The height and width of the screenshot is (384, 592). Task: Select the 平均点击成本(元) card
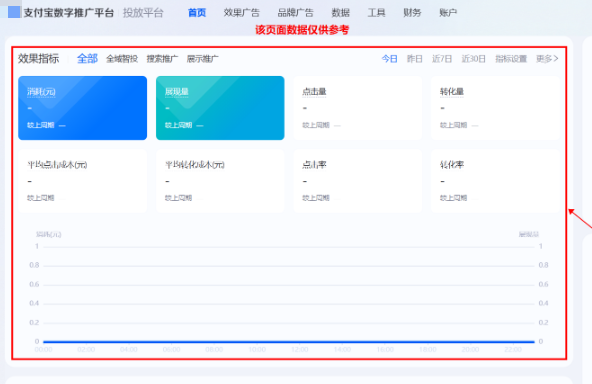[83, 181]
